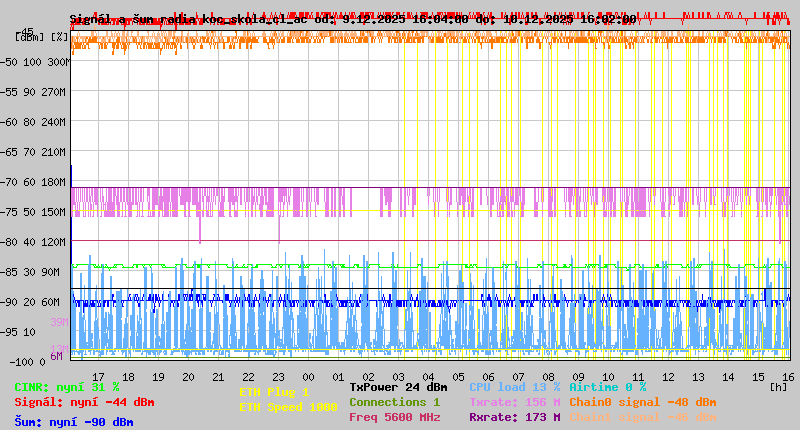Select the 'TxPower 24 dBm' legend label
The height and width of the screenshot is (430, 800).
pos(398,387)
